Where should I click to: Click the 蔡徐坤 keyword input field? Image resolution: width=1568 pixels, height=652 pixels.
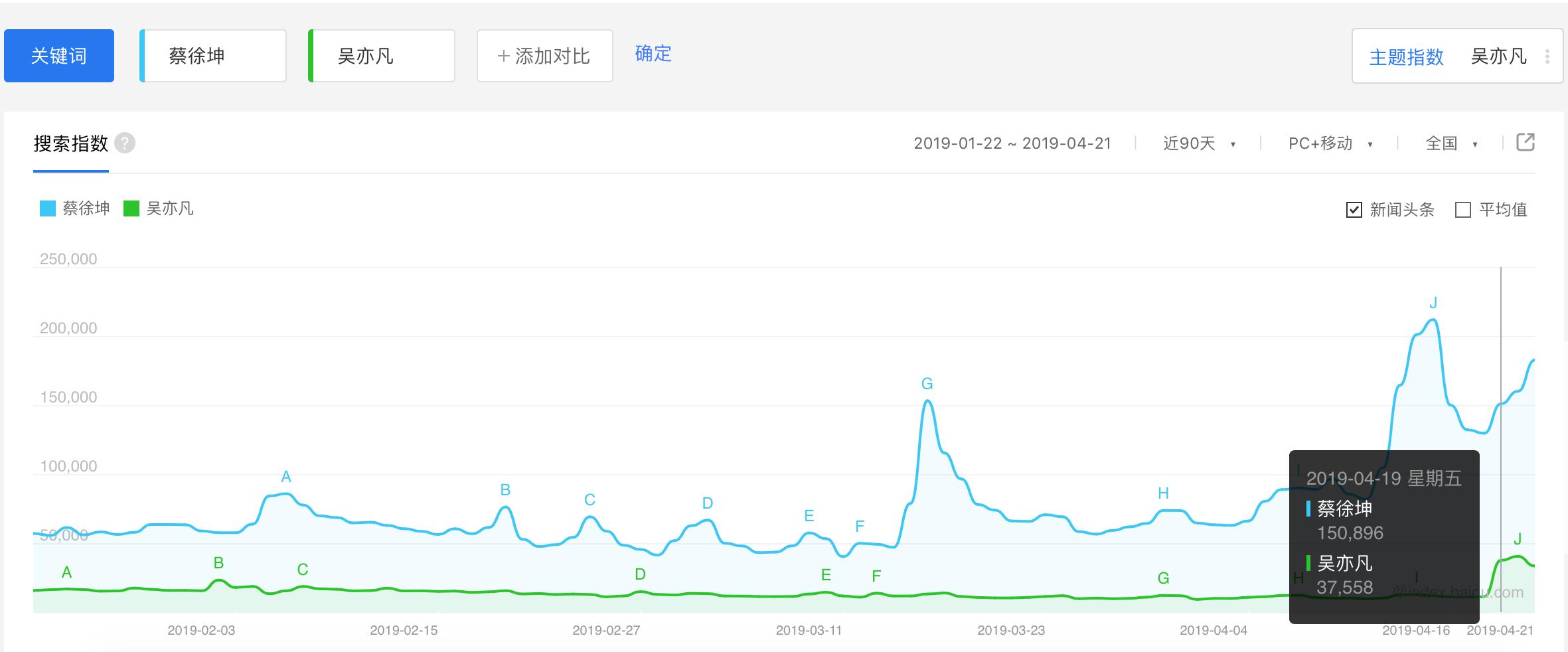(214, 56)
